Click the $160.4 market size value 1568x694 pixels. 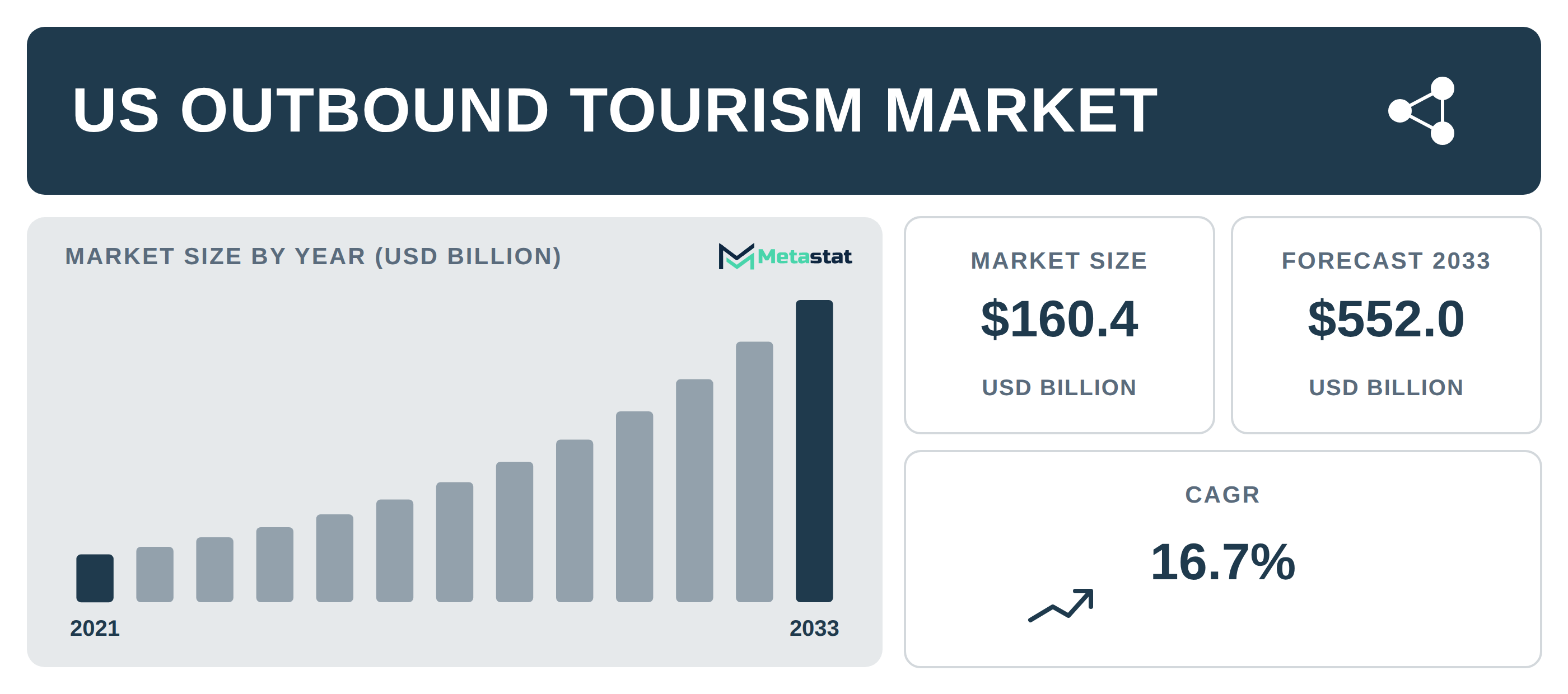(x=1059, y=318)
